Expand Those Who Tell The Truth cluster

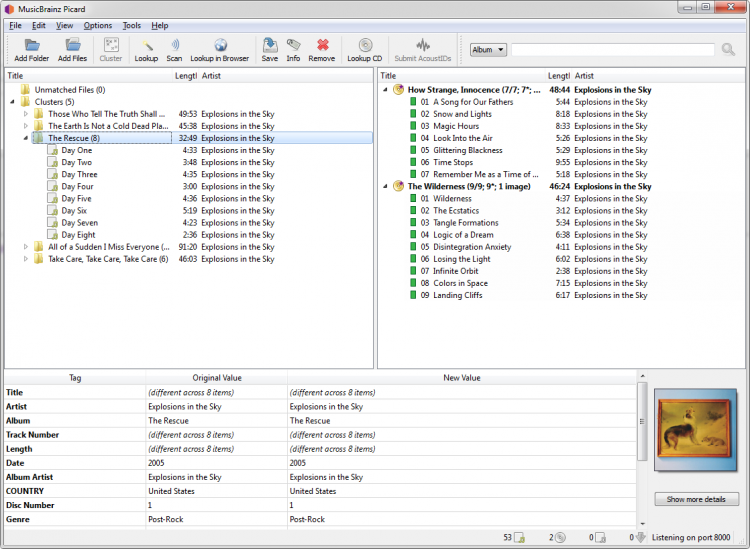coord(26,114)
